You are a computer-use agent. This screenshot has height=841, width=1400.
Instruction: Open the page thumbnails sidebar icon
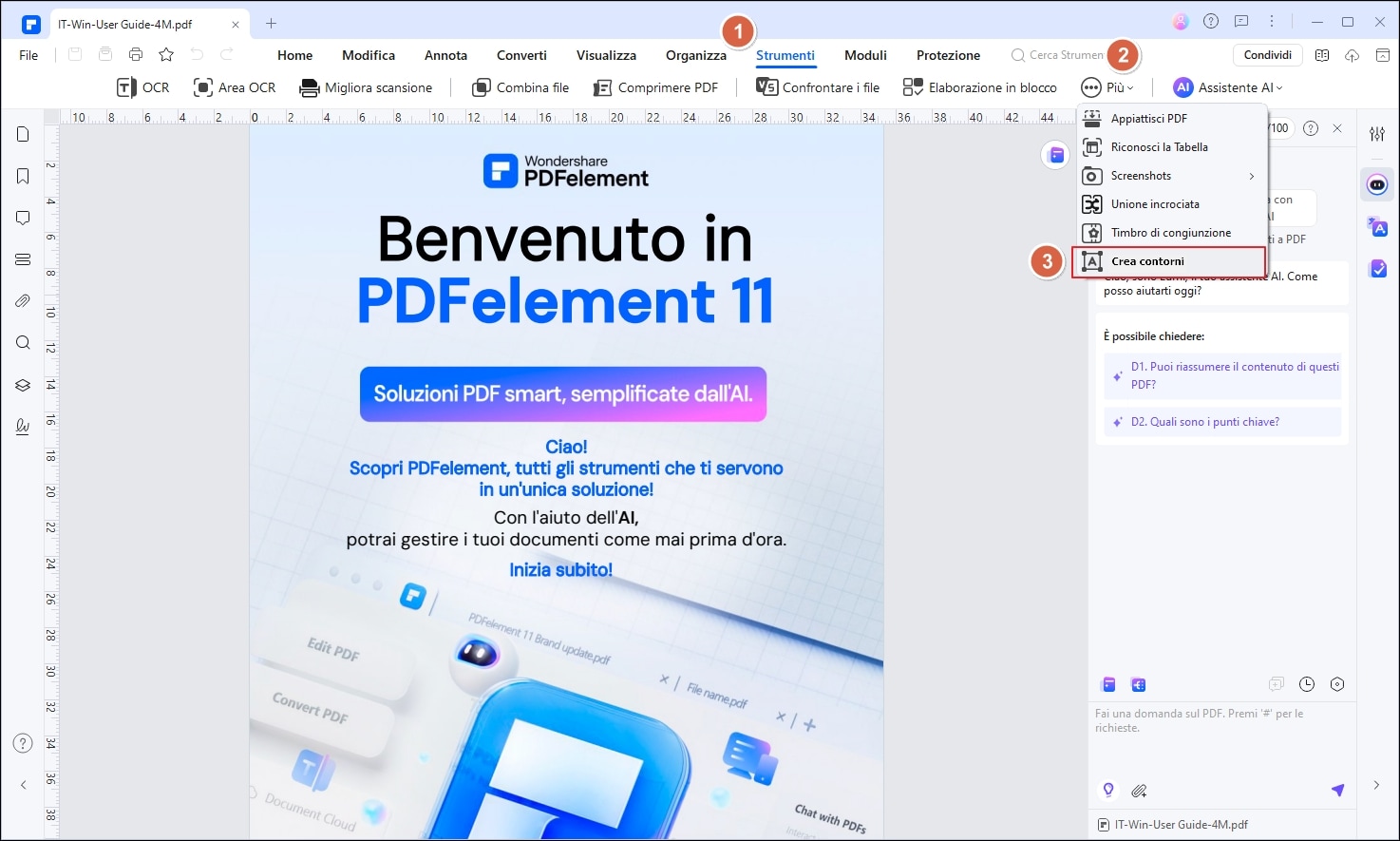pos(23,134)
